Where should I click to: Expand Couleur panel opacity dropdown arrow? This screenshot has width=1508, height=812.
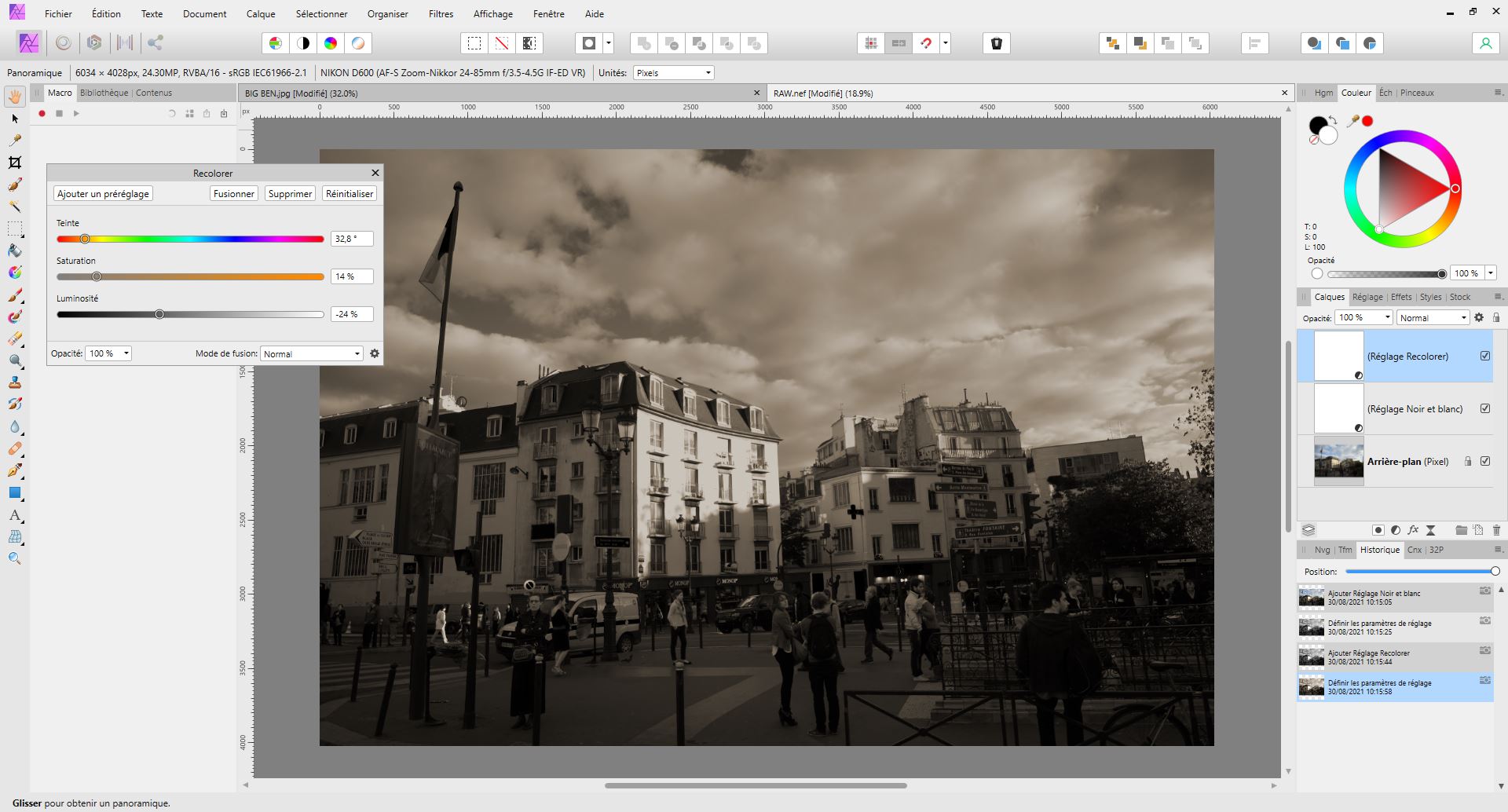1491,273
